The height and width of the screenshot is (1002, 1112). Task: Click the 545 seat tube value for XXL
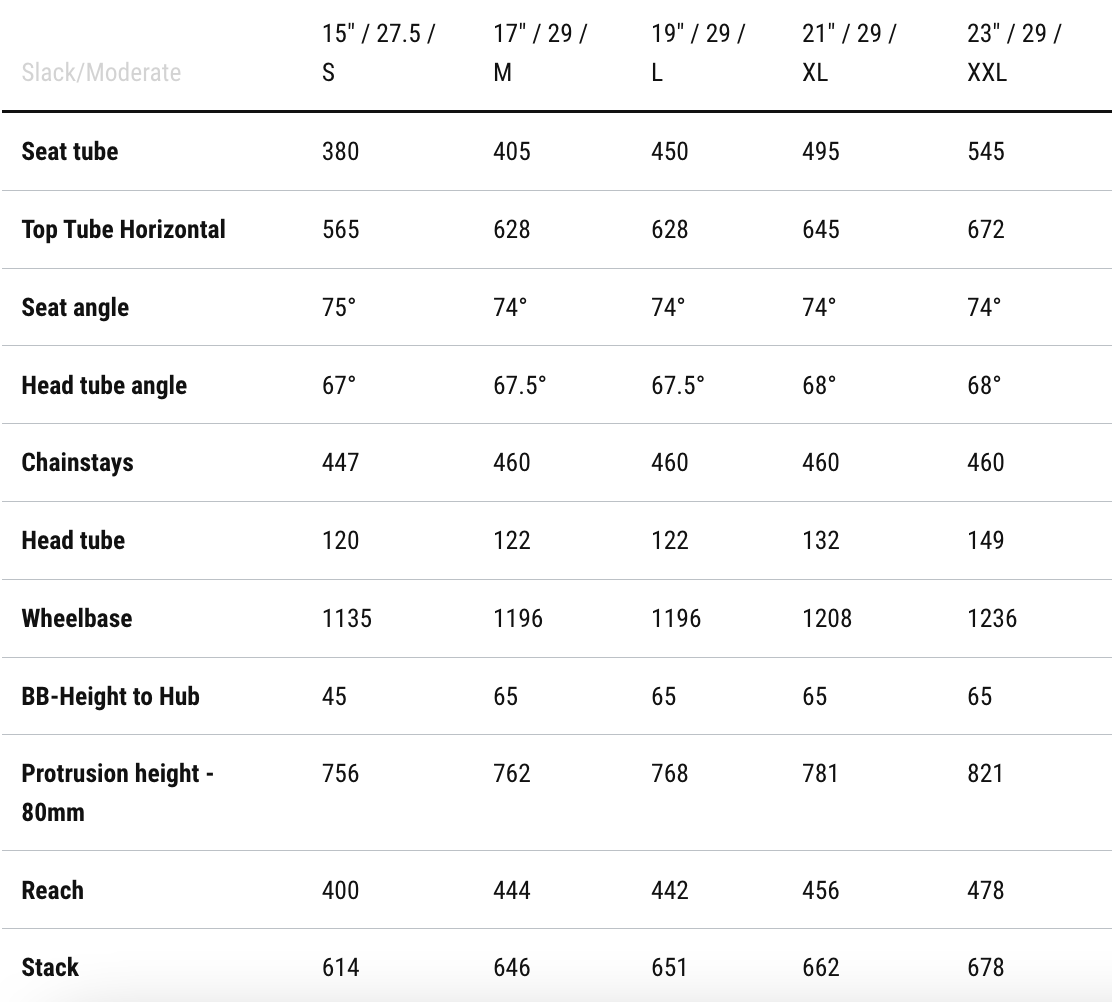tap(986, 151)
